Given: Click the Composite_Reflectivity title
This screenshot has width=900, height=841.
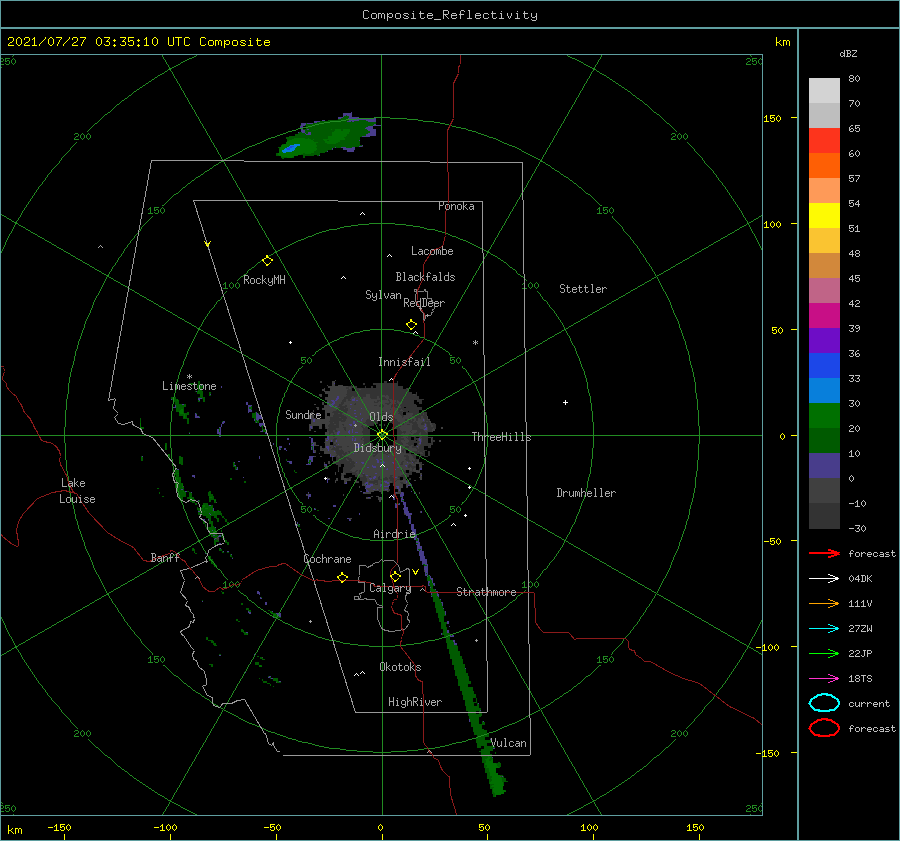Looking at the screenshot, I should pyautogui.click(x=450, y=15).
